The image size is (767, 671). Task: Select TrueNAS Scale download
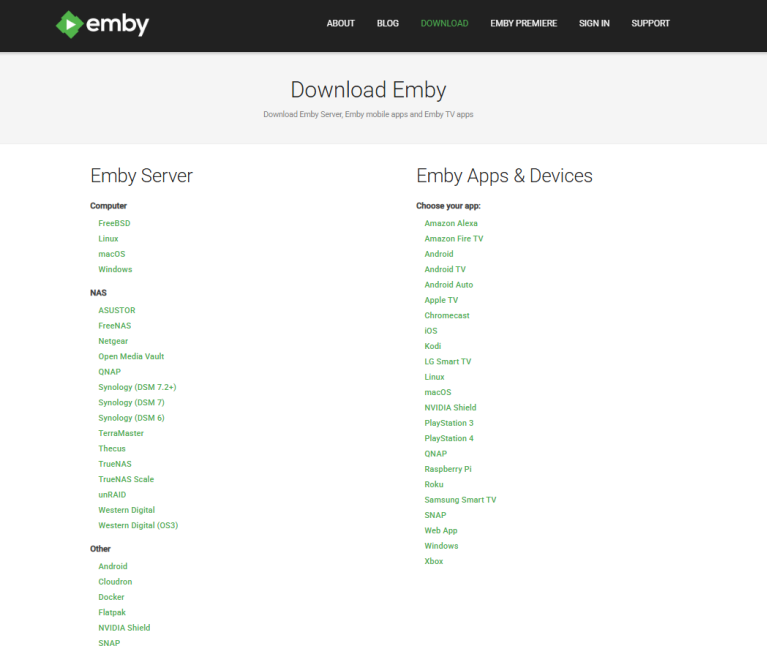[126, 479]
